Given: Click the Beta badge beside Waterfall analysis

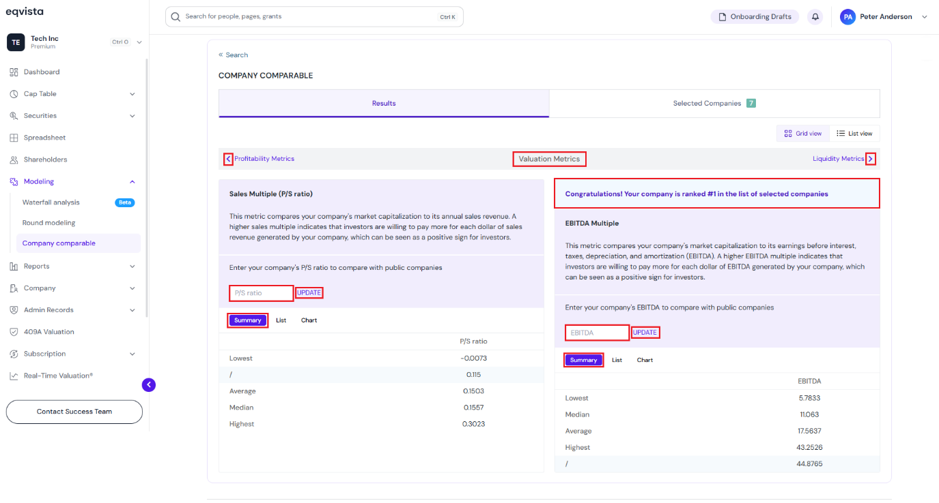Looking at the screenshot, I should (125, 202).
